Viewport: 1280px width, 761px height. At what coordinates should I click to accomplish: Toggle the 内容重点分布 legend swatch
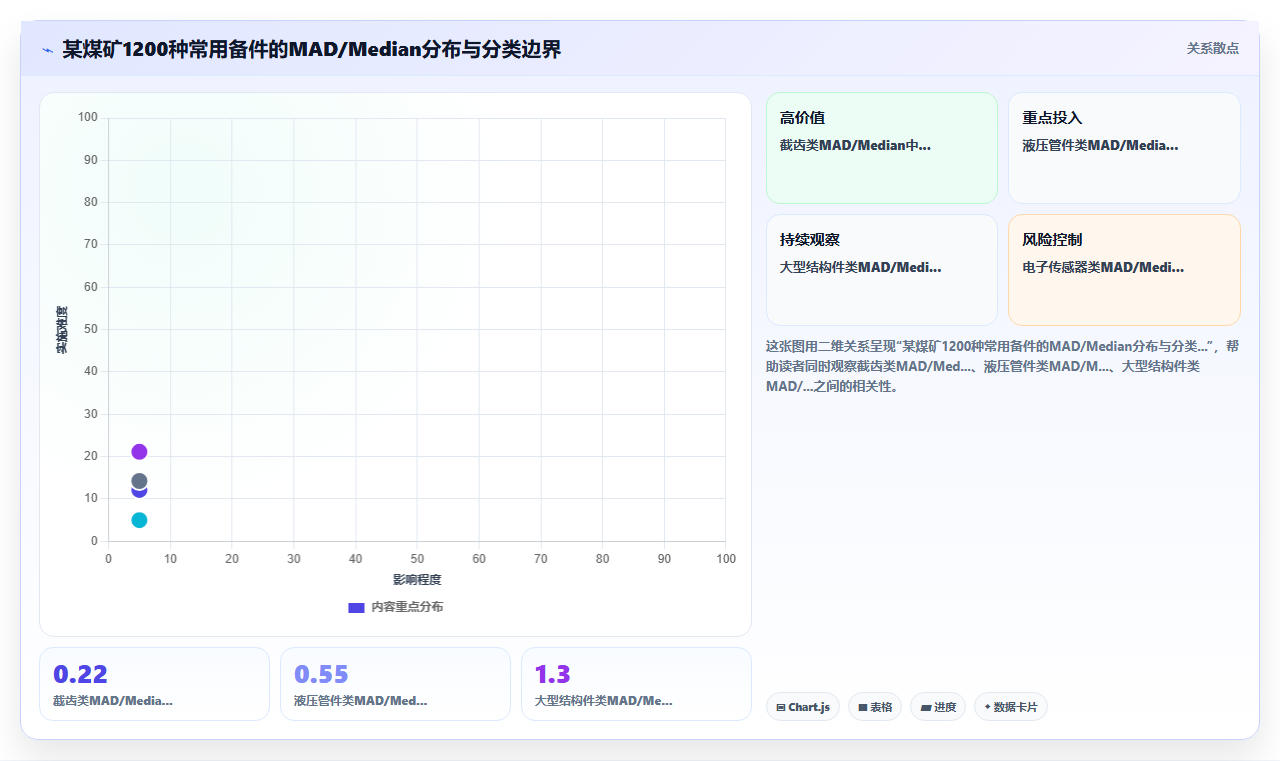[356, 607]
